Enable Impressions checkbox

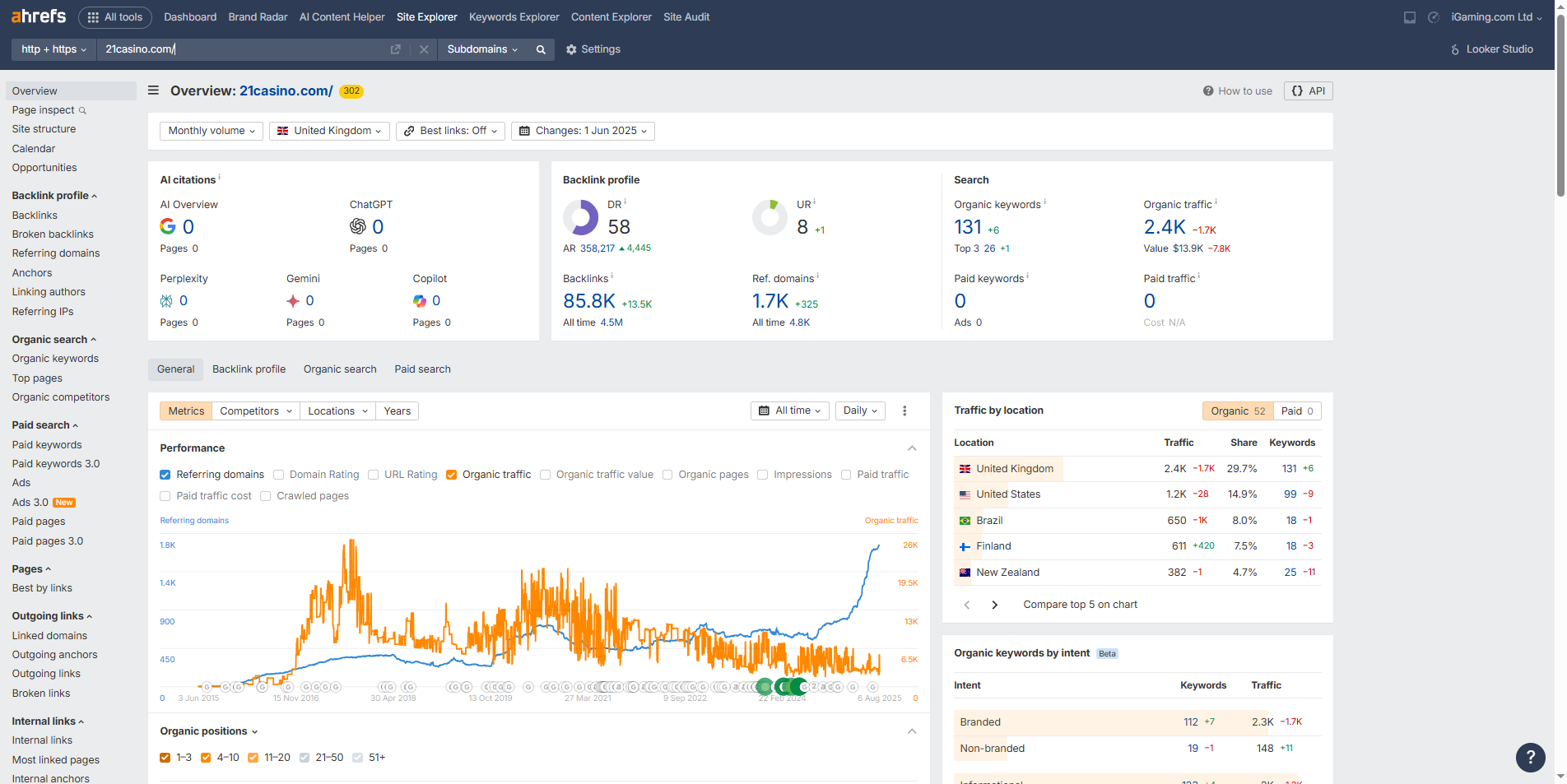click(x=763, y=475)
